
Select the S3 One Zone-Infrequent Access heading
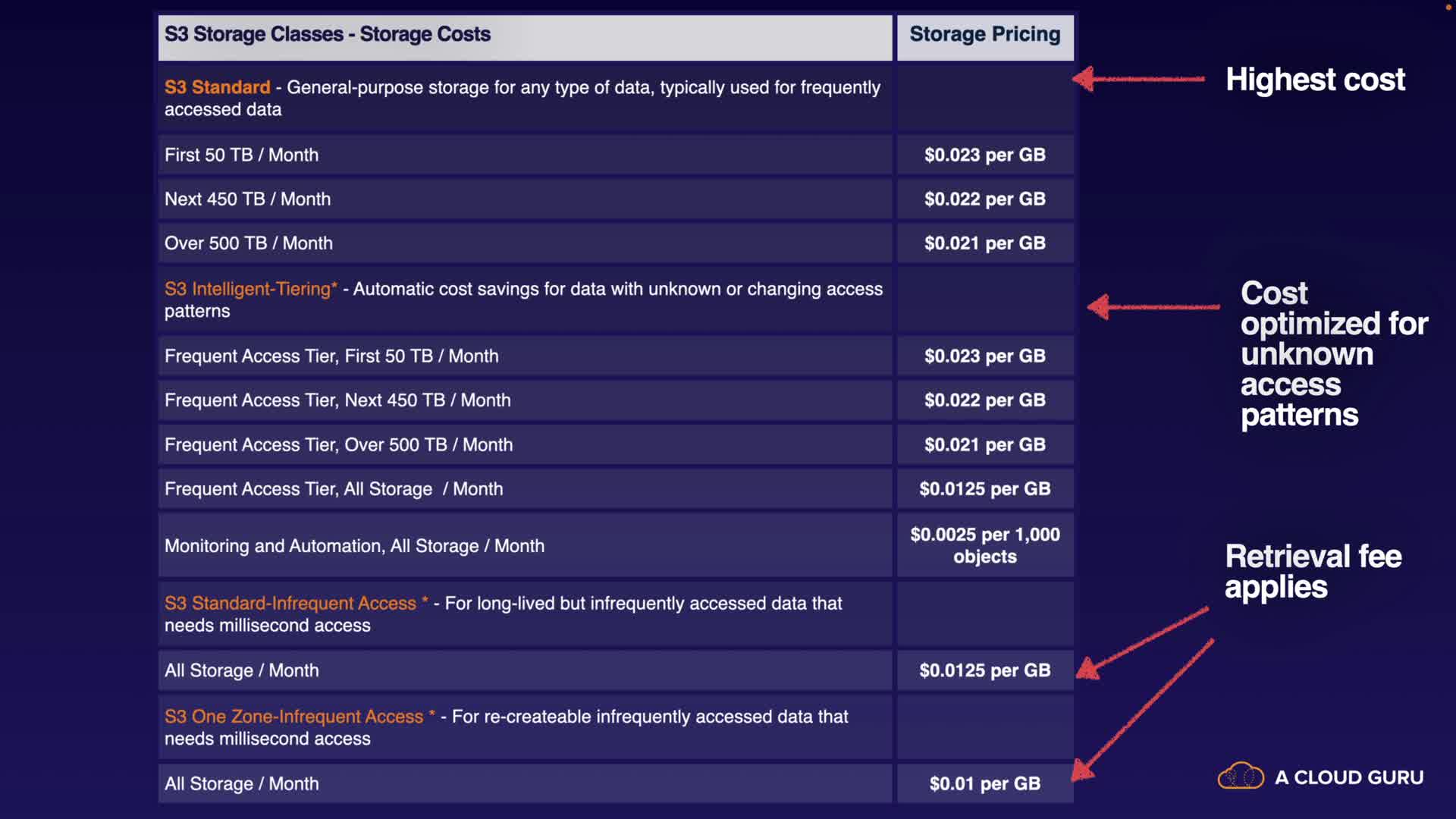click(x=293, y=717)
